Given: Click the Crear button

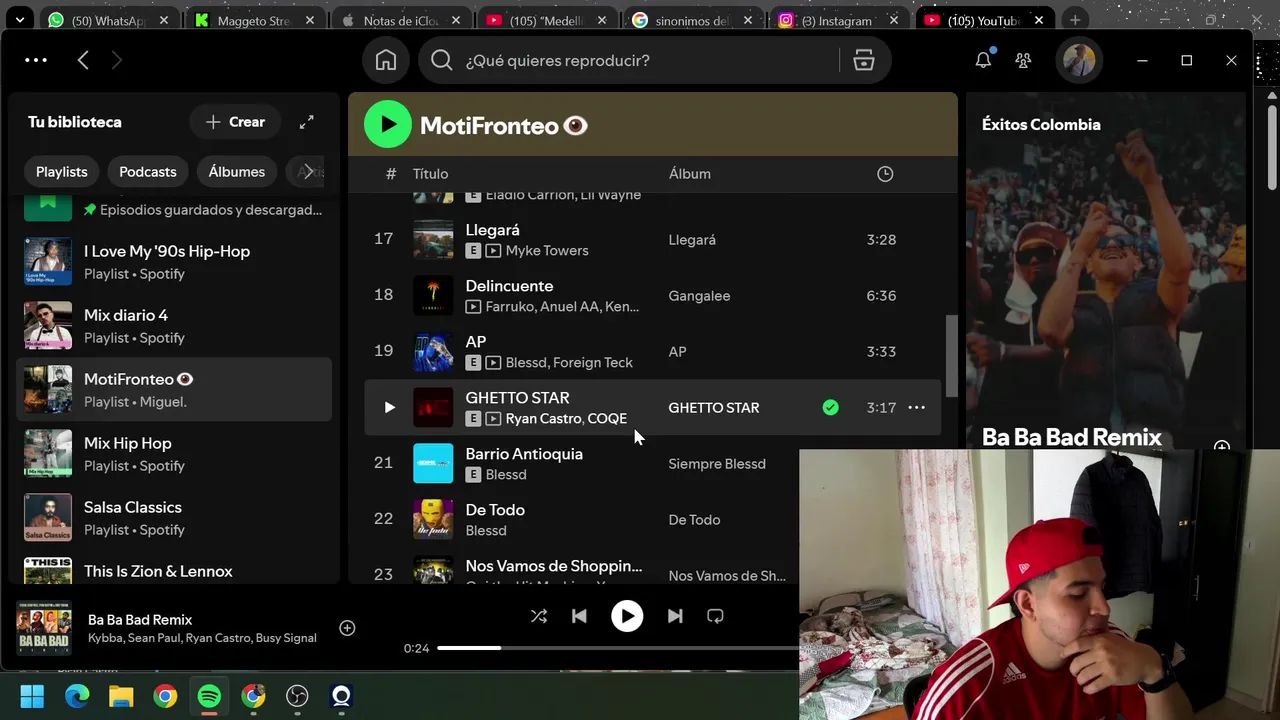Looking at the screenshot, I should [235, 122].
